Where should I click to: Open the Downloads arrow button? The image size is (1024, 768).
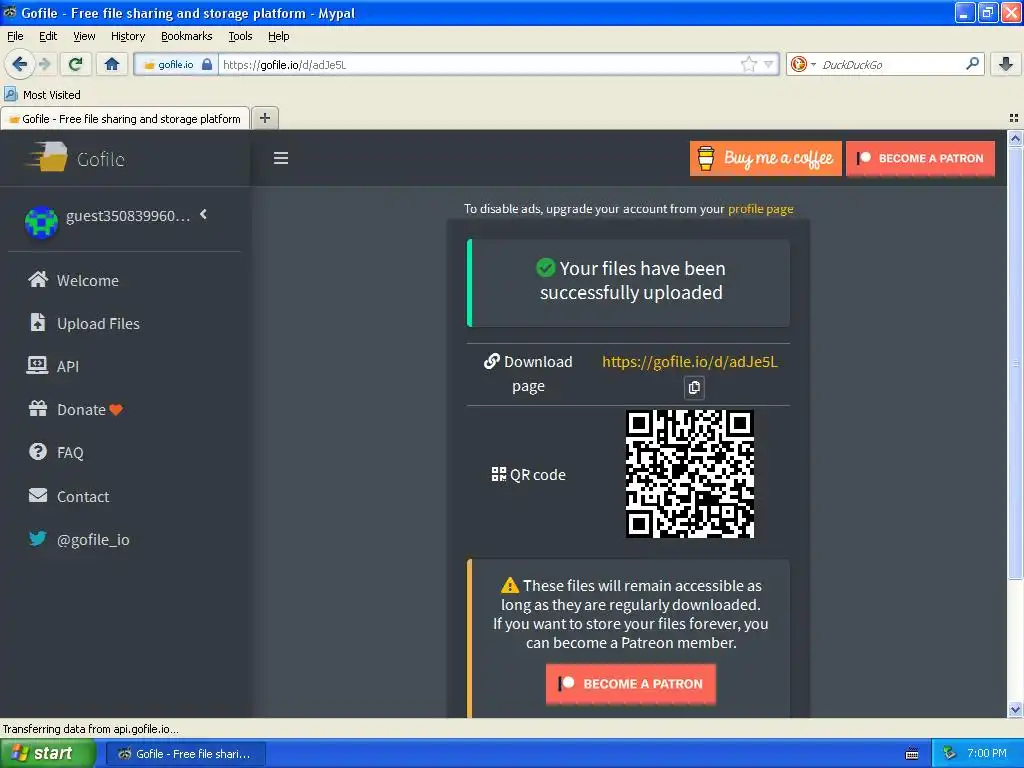1006,64
